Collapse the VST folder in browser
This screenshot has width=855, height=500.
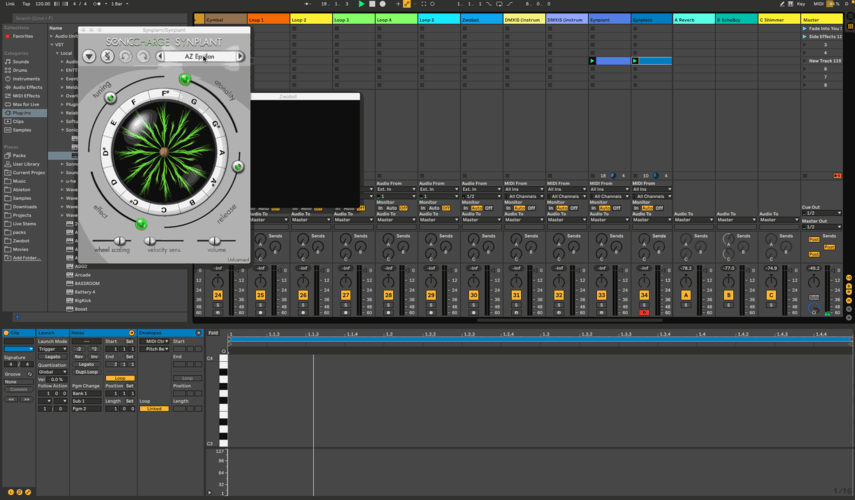(x=52, y=45)
